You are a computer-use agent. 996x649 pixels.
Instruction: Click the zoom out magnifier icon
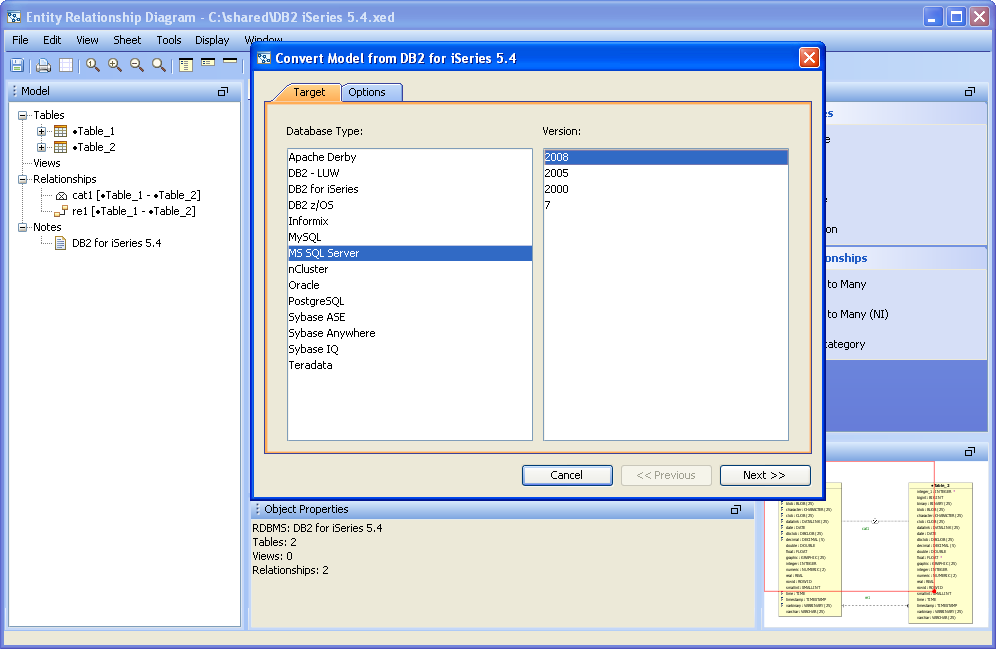pyautogui.click(x=137, y=65)
